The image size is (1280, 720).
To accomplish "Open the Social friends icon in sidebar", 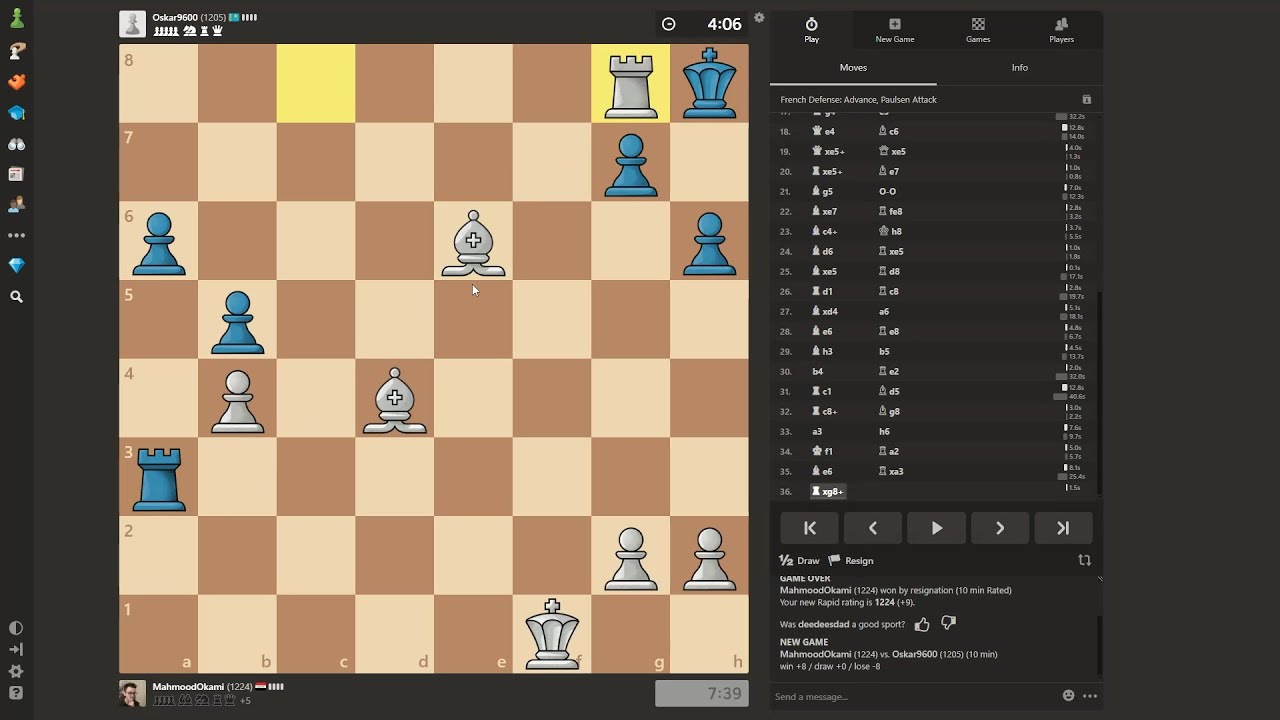I will [x=16, y=204].
